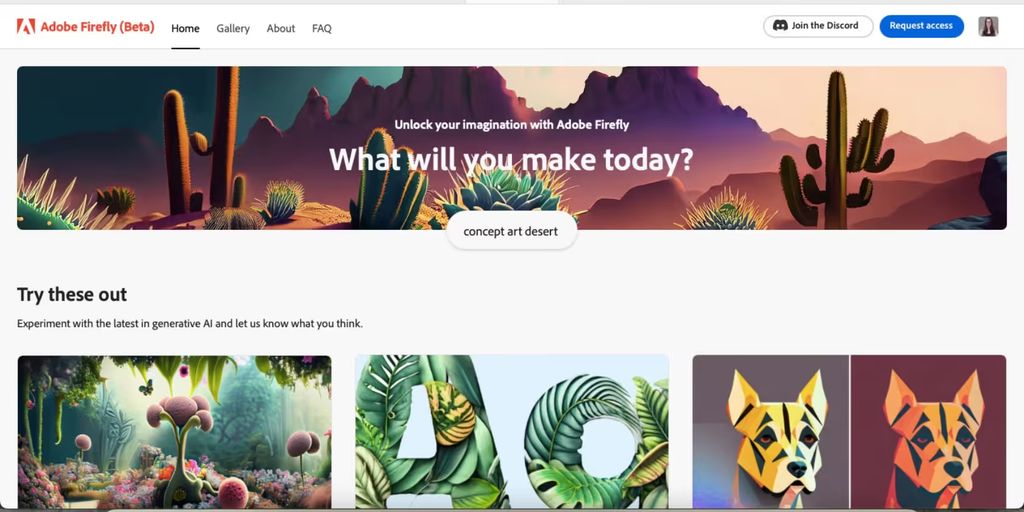Click the desert cactus hero banner
Image resolution: width=1024 pixels, height=512 pixels.
511,148
